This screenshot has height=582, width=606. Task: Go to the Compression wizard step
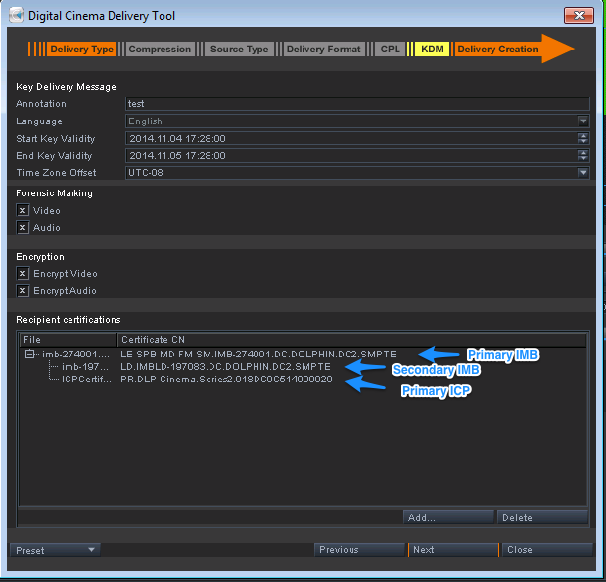point(160,49)
